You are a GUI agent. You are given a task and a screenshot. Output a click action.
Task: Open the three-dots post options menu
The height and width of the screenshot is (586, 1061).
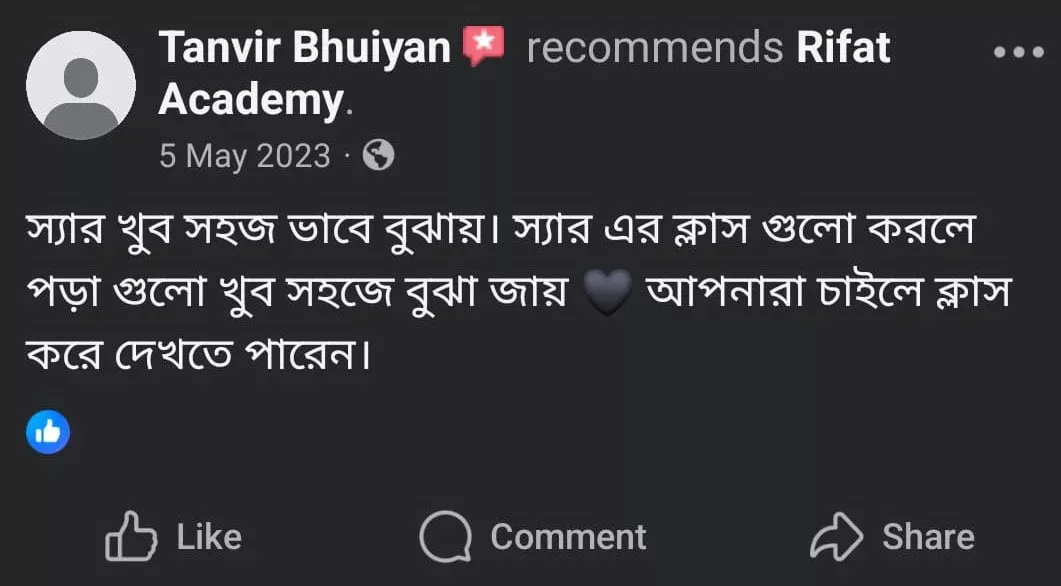click(1018, 52)
